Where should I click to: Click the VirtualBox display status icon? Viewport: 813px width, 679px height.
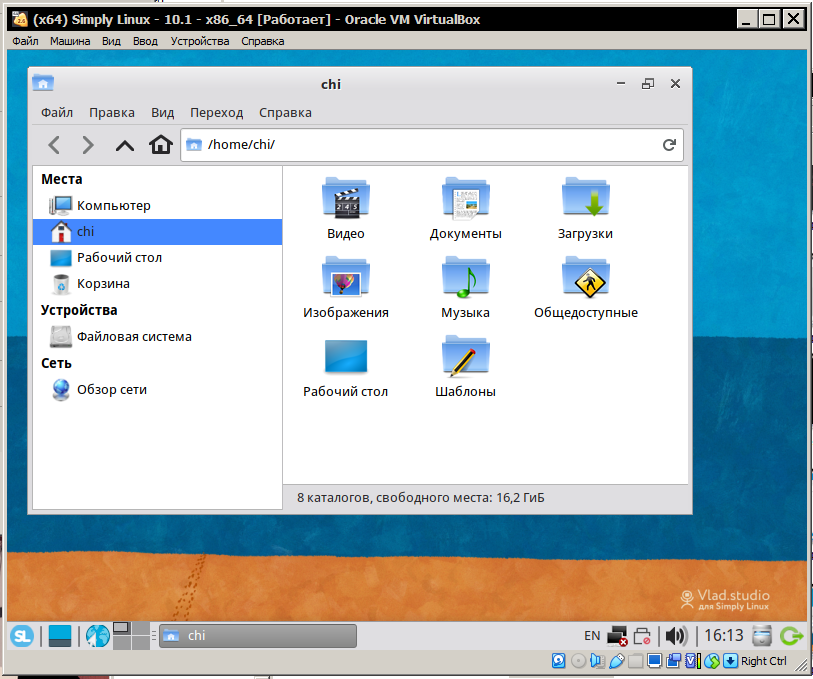654,661
